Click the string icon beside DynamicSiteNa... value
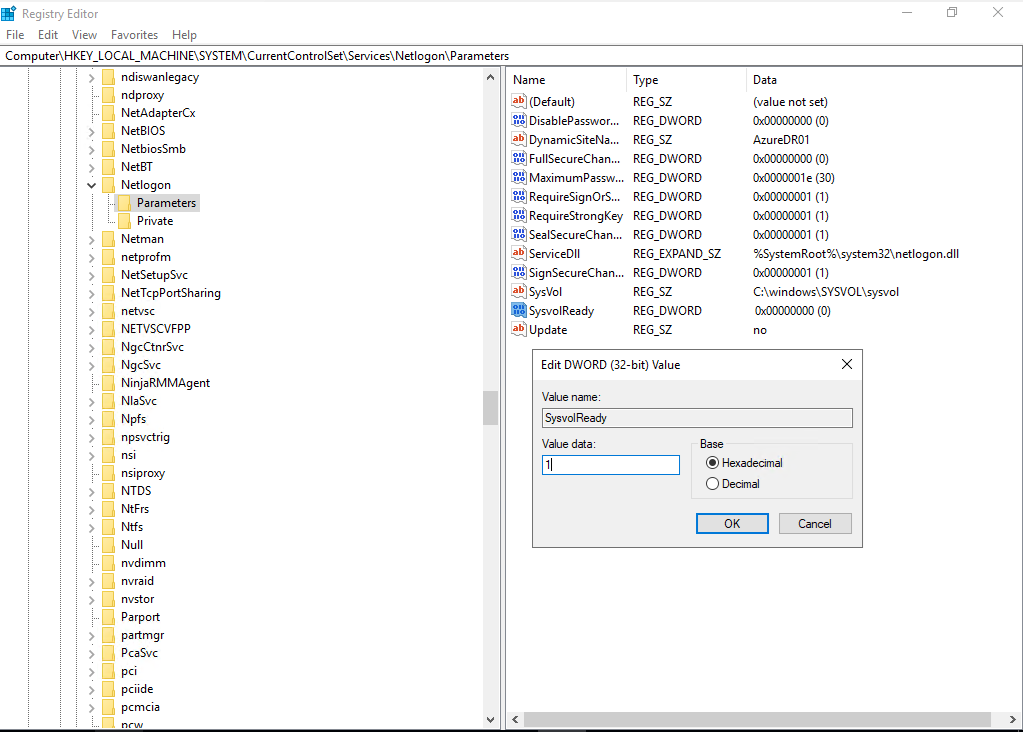 pyautogui.click(x=519, y=139)
